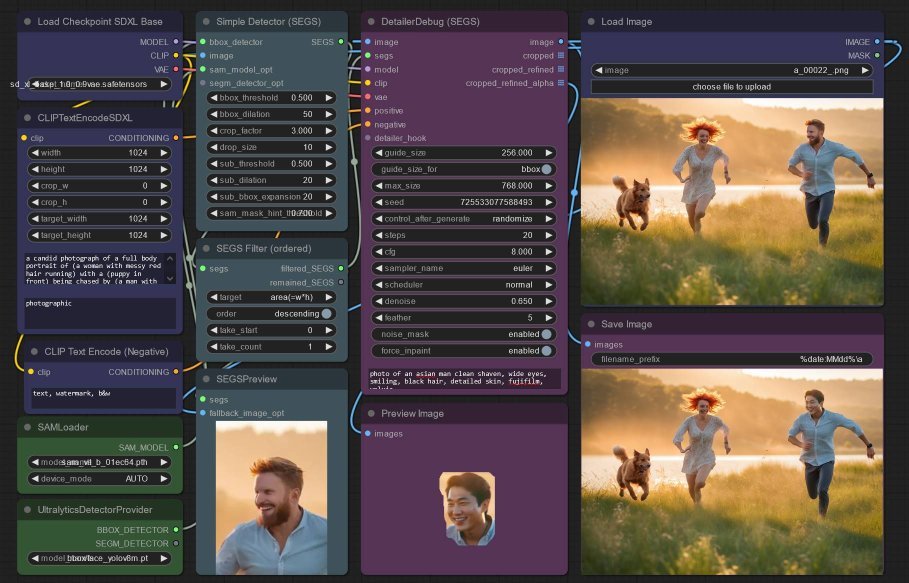909x583 pixels.
Task: Click the bearded man thumbnail in SEGSPreview
Action: point(271,495)
